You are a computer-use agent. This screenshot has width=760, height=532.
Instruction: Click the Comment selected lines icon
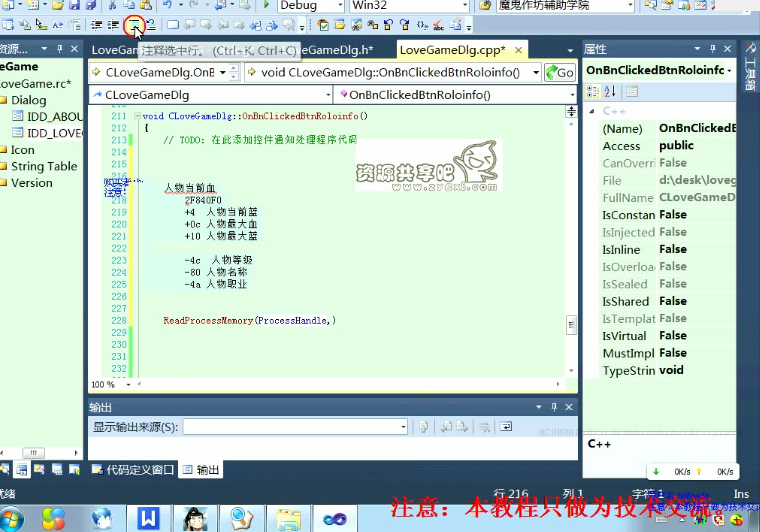click(x=134, y=25)
